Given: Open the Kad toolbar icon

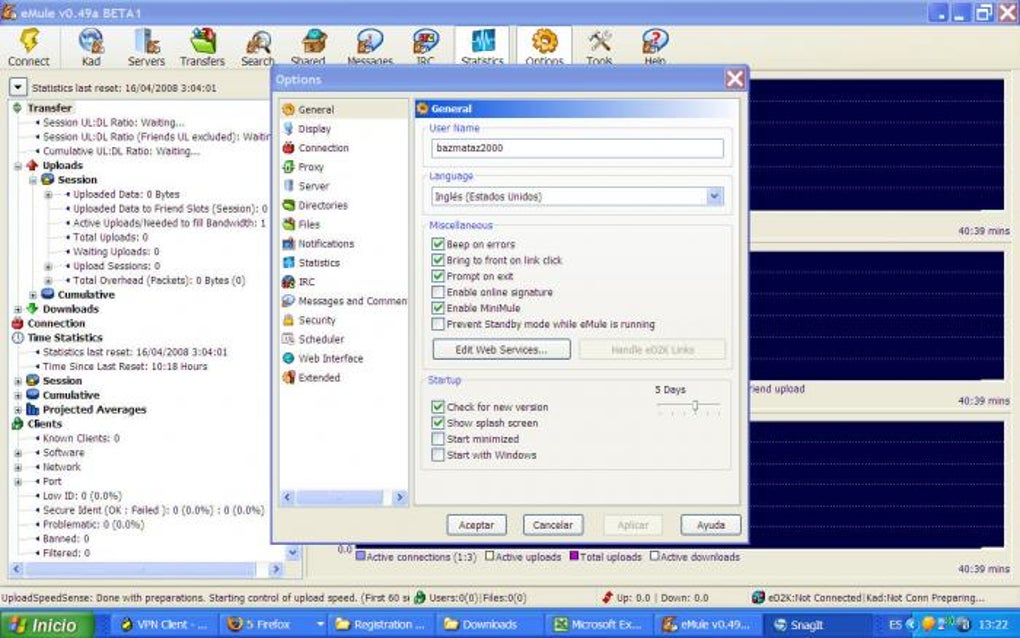Looking at the screenshot, I should point(91,40).
